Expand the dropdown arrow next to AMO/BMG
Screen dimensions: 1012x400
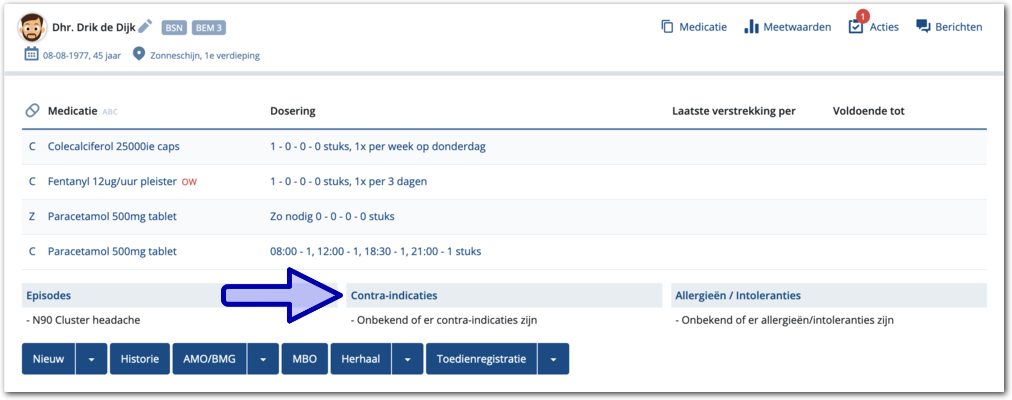point(262,359)
